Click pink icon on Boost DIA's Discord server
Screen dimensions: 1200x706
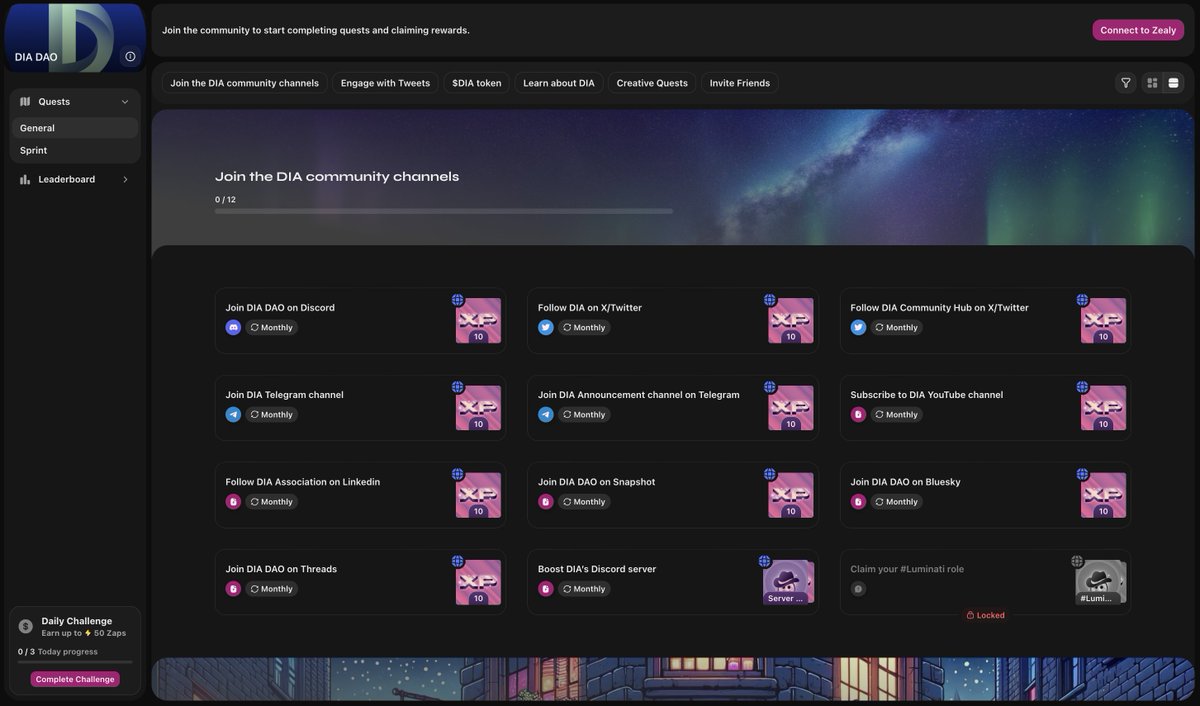546,589
